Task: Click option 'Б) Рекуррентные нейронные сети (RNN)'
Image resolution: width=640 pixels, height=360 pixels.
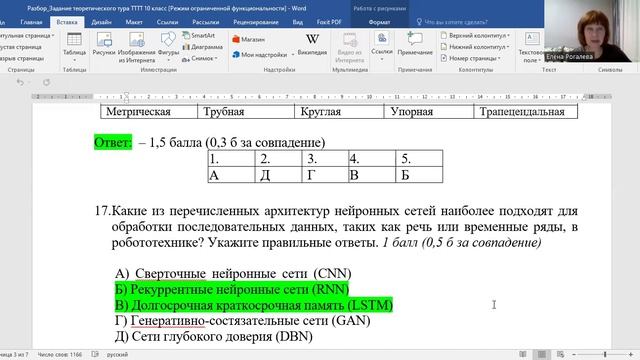Action: coord(232,289)
